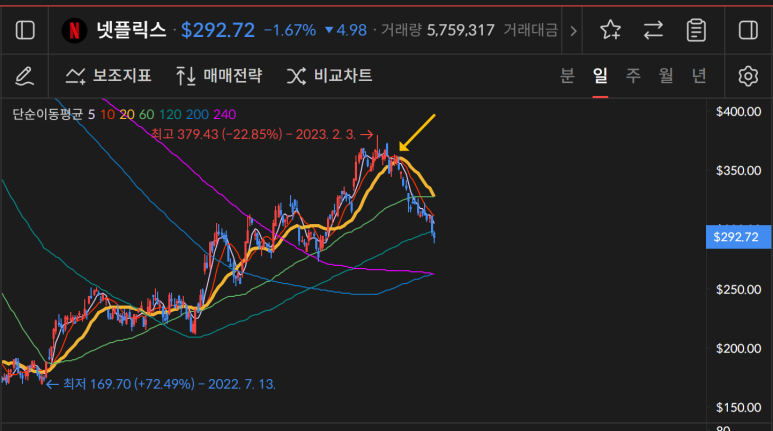Viewport: 773px width, 431px height.
Task: Select the 240-day moving average value
Action: [224, 114]
